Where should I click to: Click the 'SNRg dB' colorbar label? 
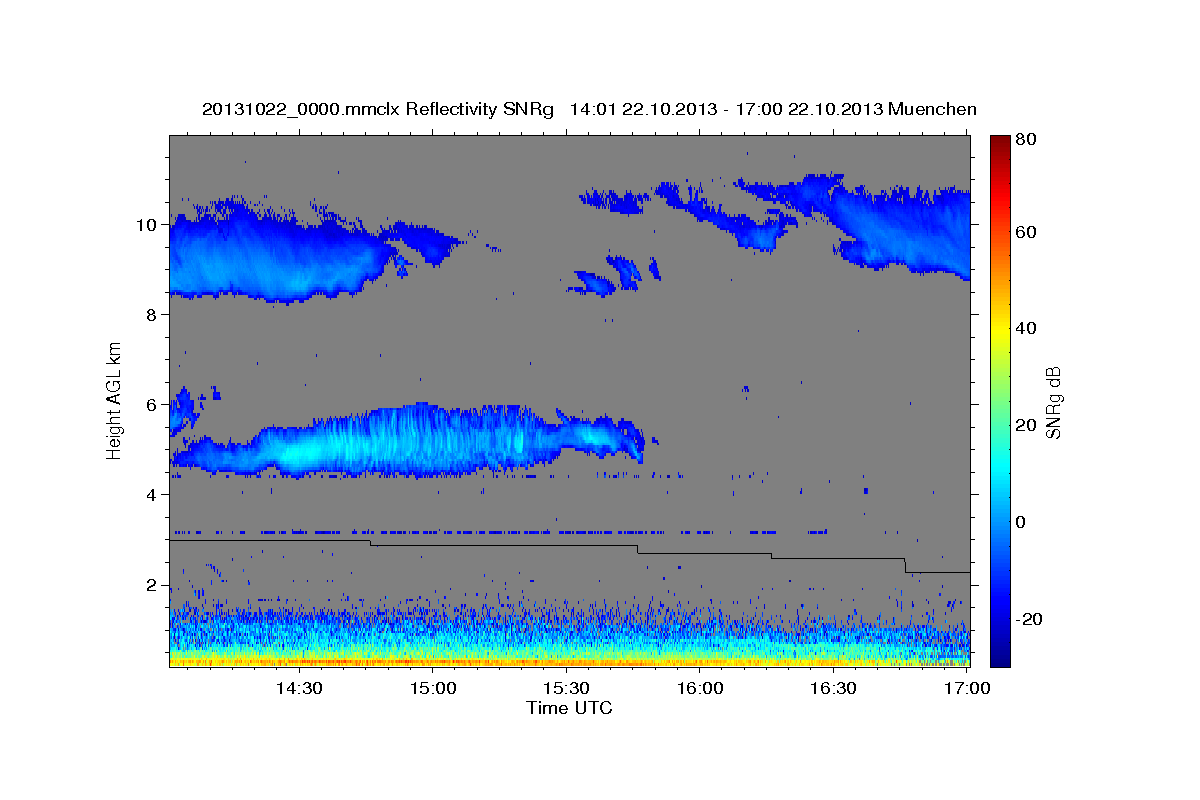click(1054, 402)
